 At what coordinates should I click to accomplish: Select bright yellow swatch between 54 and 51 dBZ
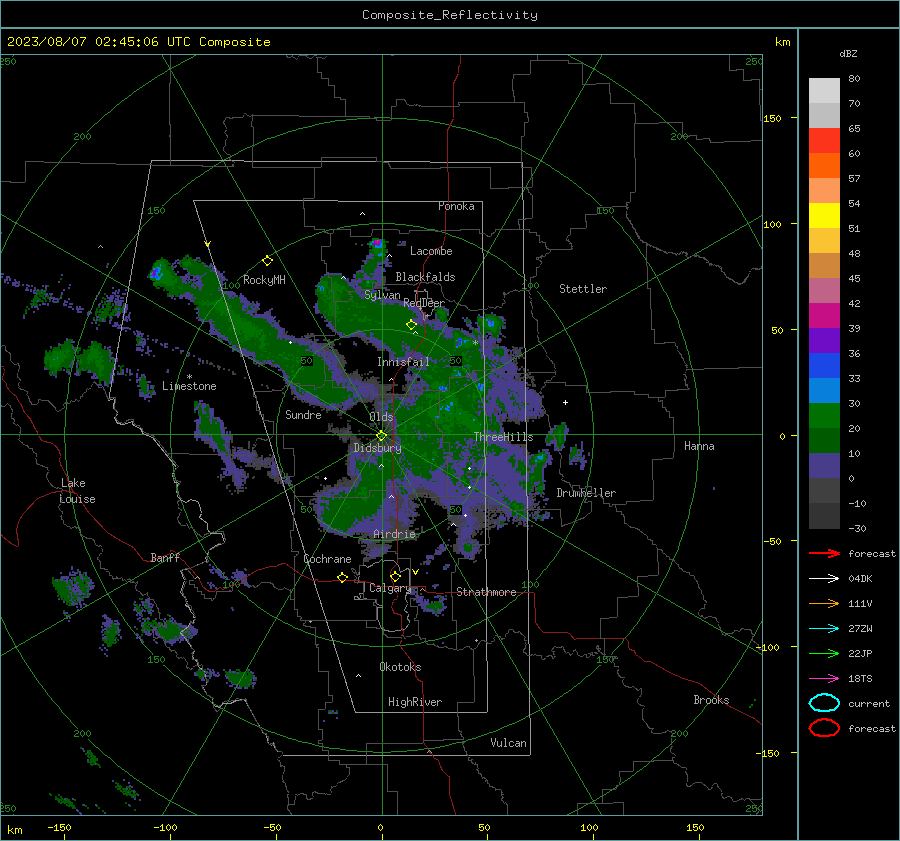[x=824, y=216]
